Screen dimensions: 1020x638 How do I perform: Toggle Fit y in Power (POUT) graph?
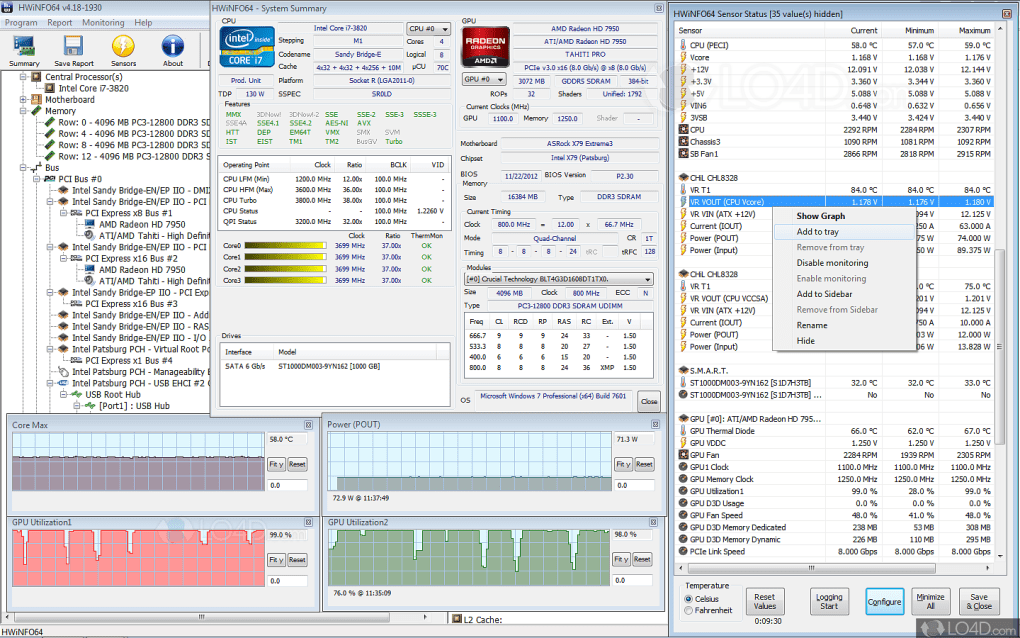pyautogui.click(x=623, y=464)
